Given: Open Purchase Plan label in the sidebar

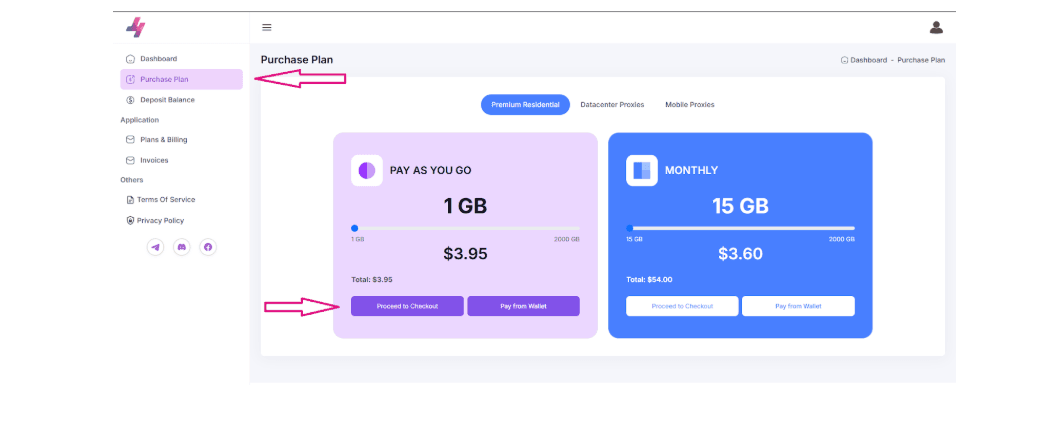Looking at the screenshot, I should [164, 79].
